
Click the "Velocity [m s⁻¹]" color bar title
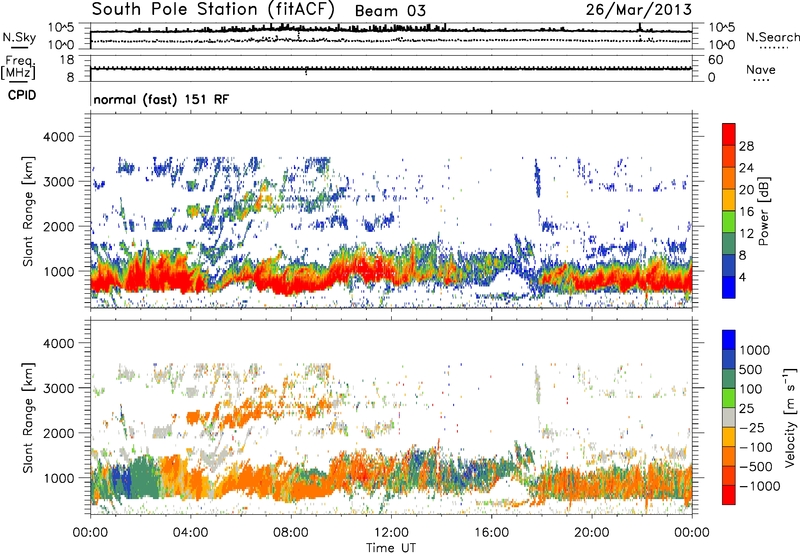790,417
